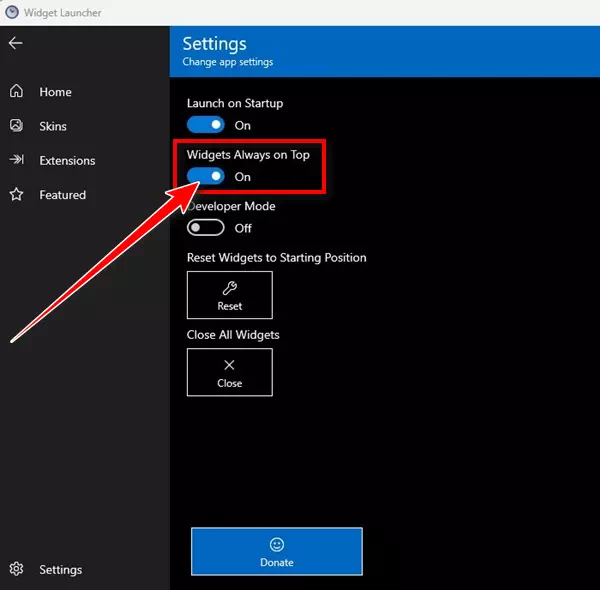Turn off Launch on Startup toggle
The image size is (600, 590).
click(205, 125)
